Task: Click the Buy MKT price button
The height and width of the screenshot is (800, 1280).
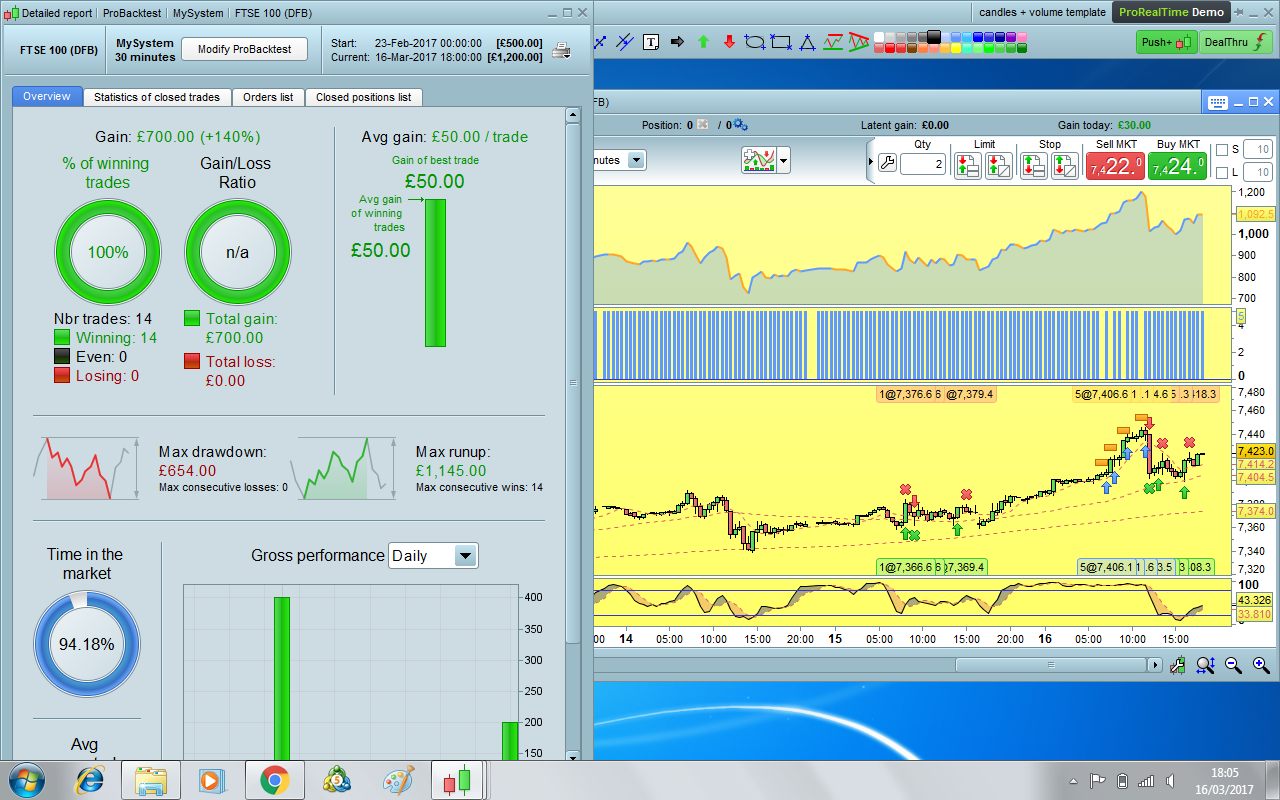Action: click(1179, 166)
